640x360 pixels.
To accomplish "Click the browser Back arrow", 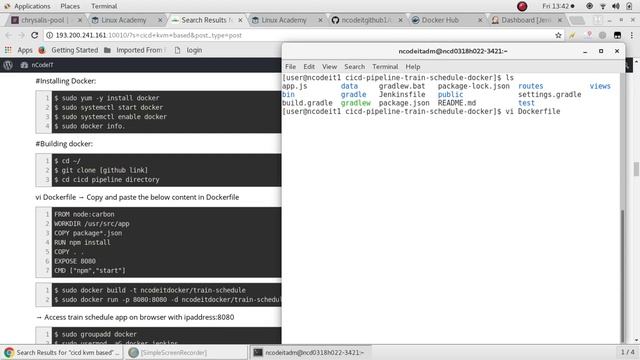I will click(x=9, y=36).
